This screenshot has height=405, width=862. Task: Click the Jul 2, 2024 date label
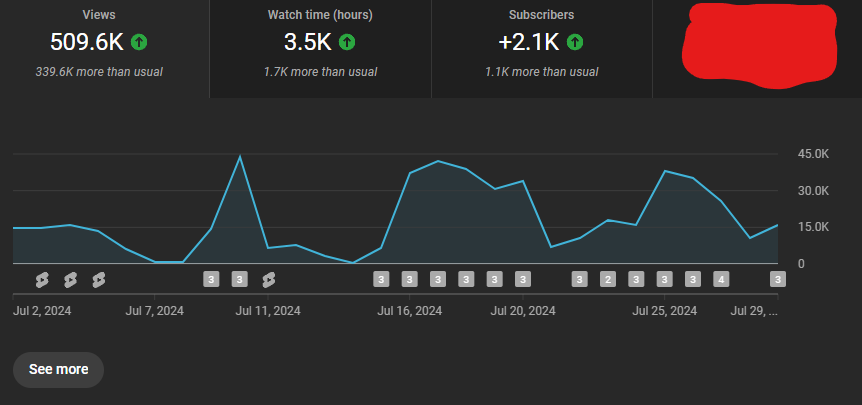(42, 311)
